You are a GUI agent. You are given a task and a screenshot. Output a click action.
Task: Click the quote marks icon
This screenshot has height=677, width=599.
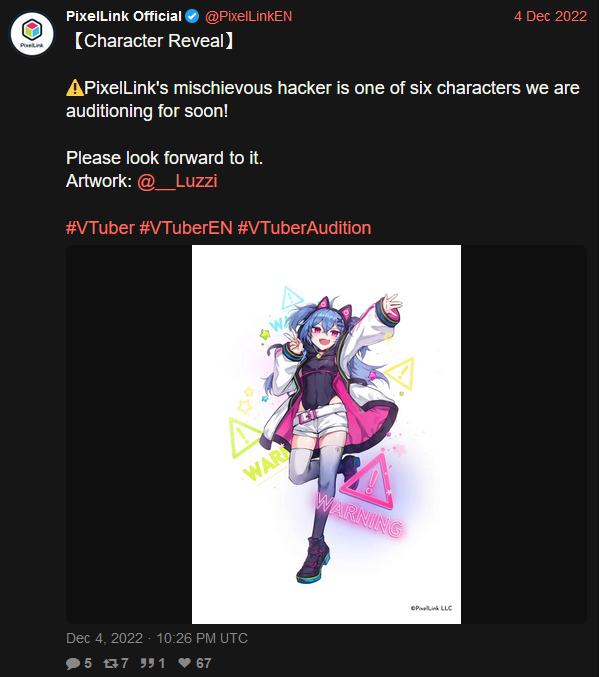pyautogui.click(x=147, y=663)
